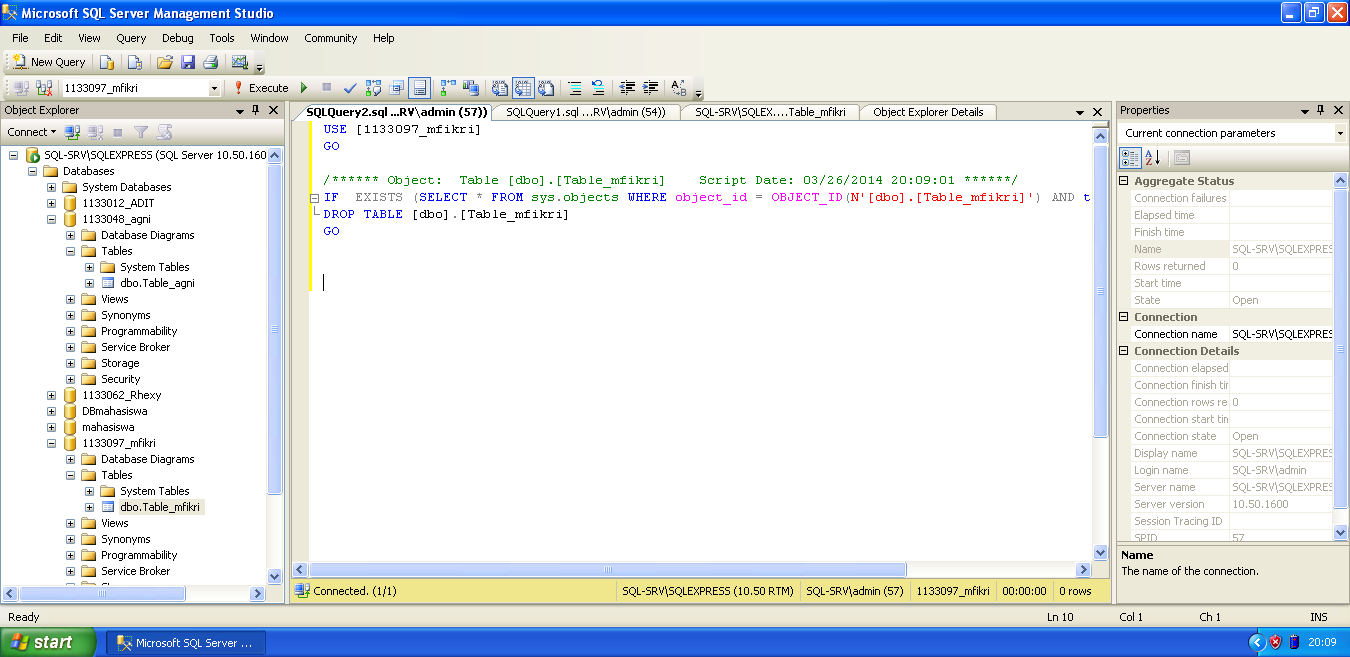
Task: Select the mahasiswa database
Action: [x=108, y=427]
